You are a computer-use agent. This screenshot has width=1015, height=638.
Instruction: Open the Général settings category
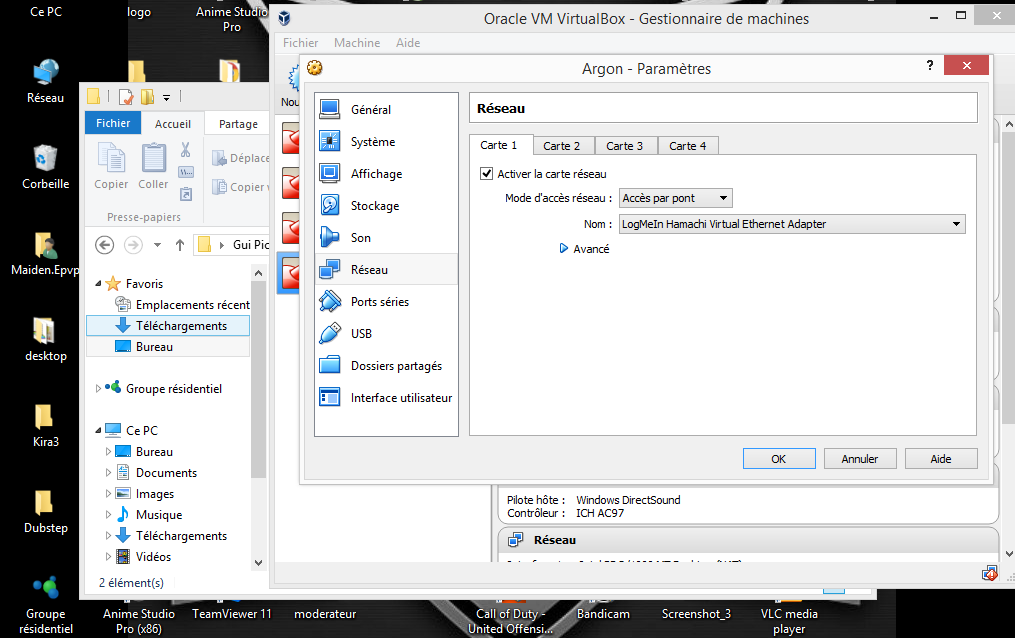pyautogui.click(x=386, y=109)
